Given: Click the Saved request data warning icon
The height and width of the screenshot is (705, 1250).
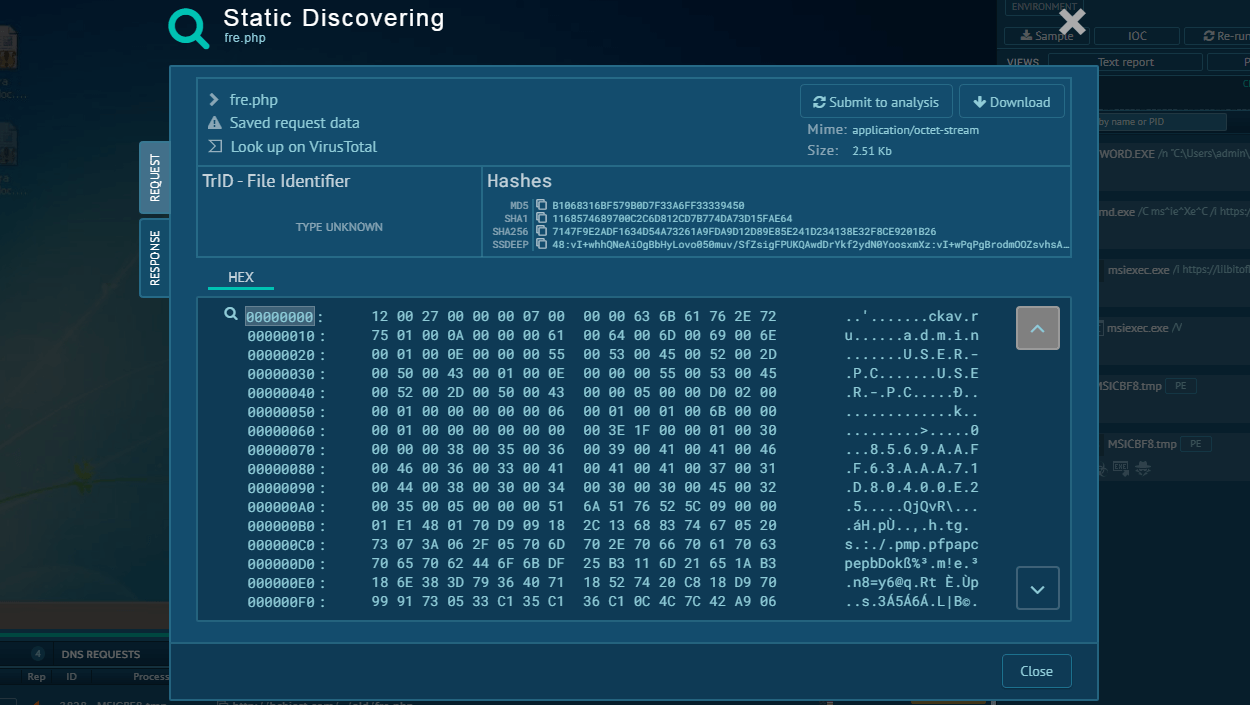Looking at the screenshot, I should 214,123.
